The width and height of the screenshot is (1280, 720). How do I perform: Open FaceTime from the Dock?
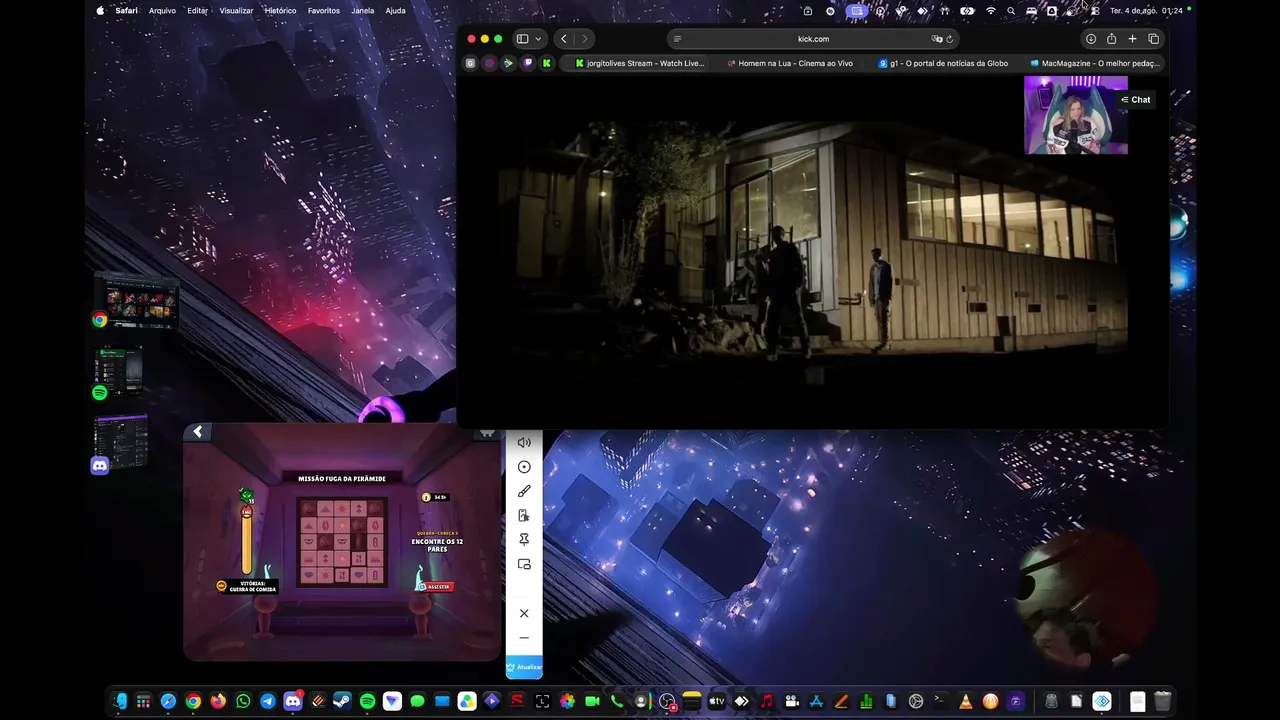pyautogui.click(x=592, y=701)
